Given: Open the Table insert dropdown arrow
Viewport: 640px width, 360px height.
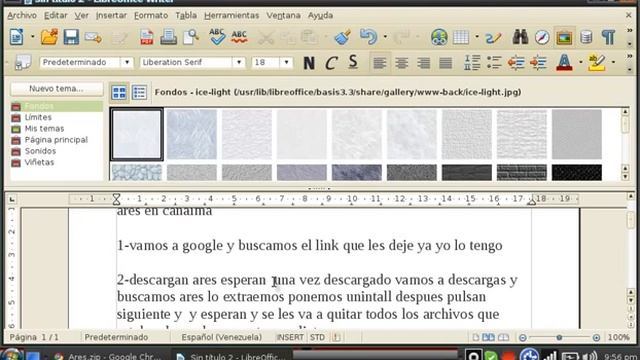Looking at the screenshot, I should pos(477,37).
